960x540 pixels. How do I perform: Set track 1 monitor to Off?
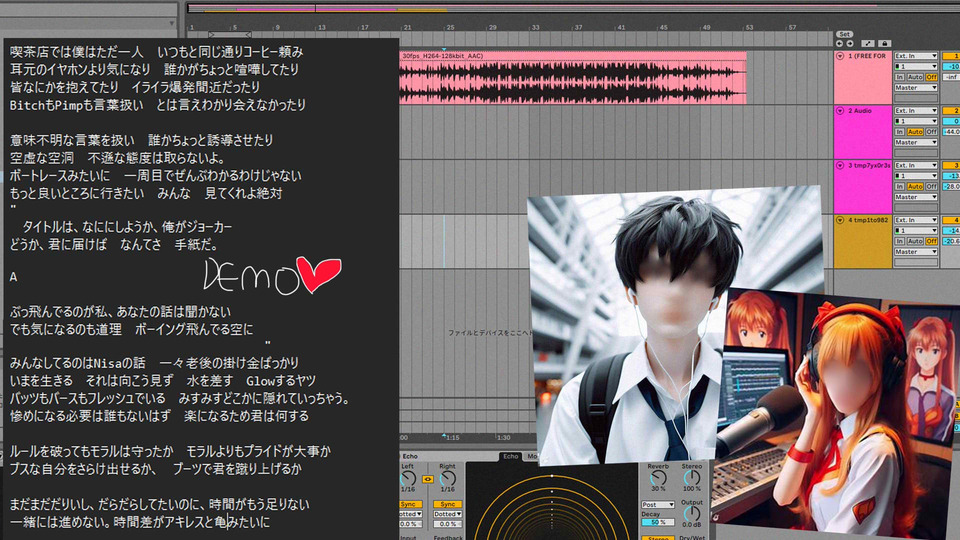[931, 77]
